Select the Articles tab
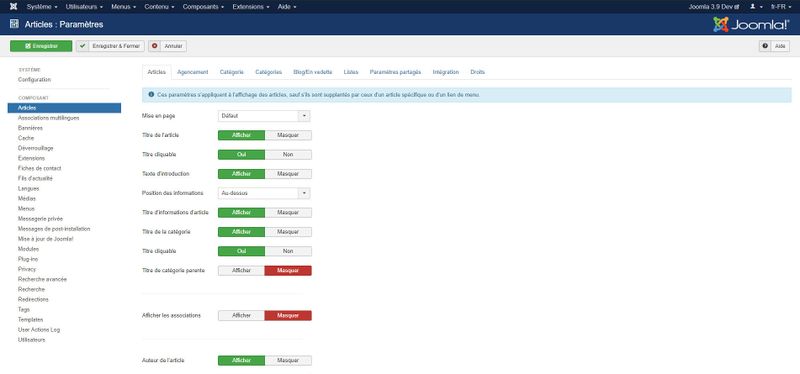800x374 pixels. [157, 72]
